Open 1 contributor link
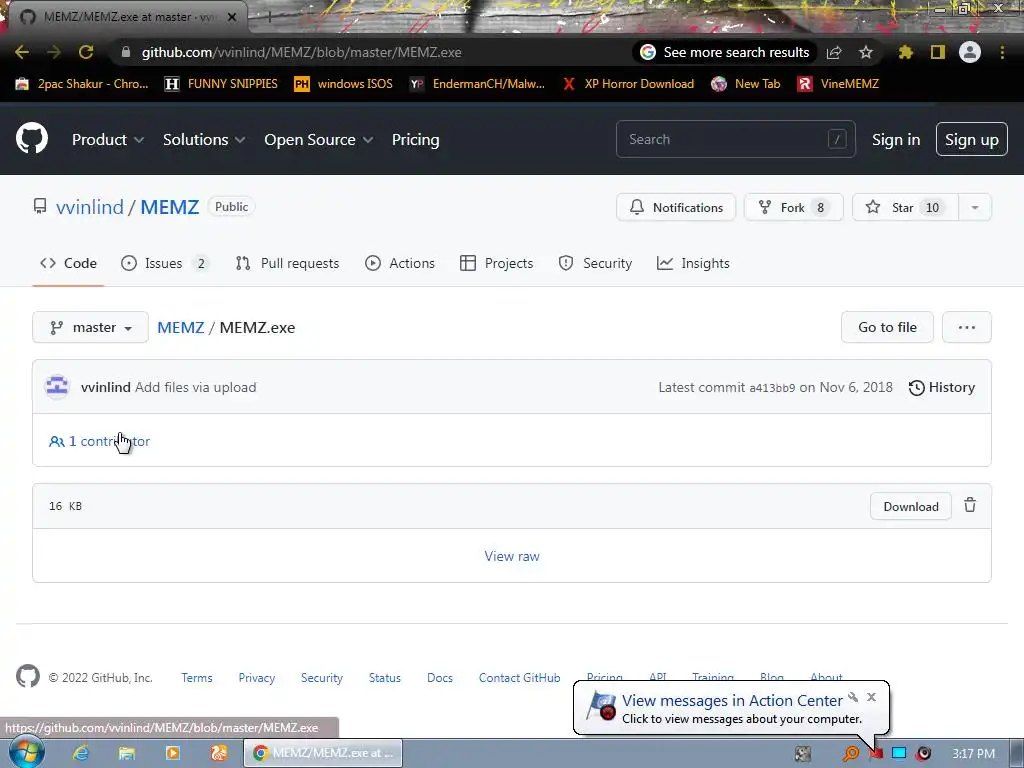Viewport: 1024px width, 768px height. [x=99, y=441]
